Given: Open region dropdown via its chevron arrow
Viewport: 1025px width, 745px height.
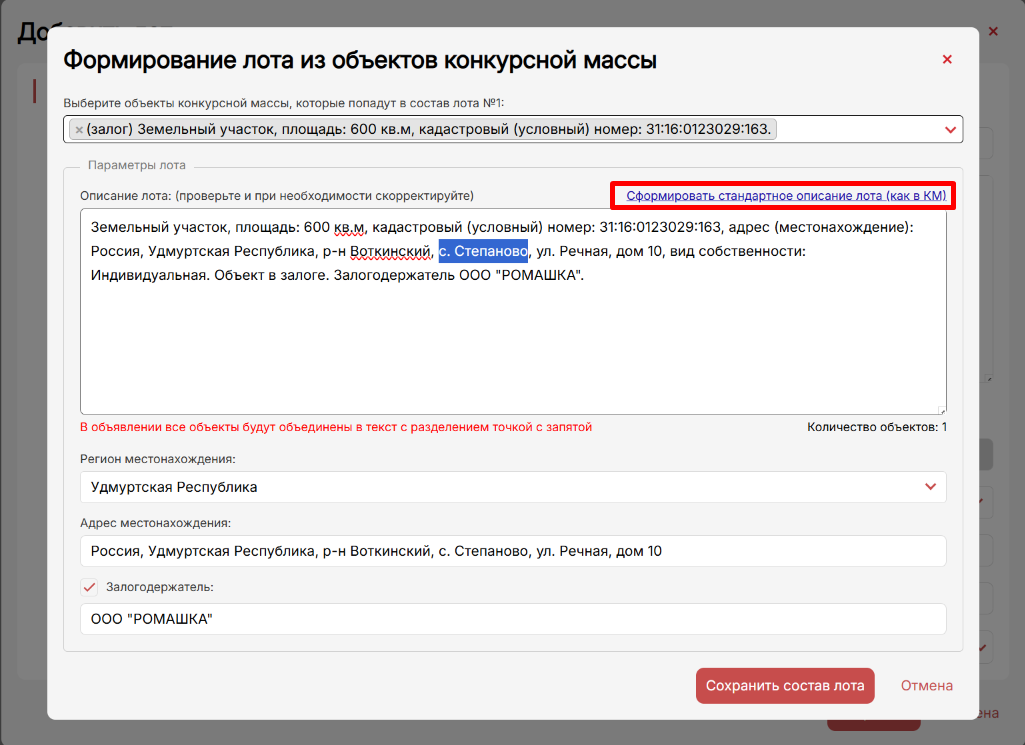Looking at the screenshot, I should [930, 487].
